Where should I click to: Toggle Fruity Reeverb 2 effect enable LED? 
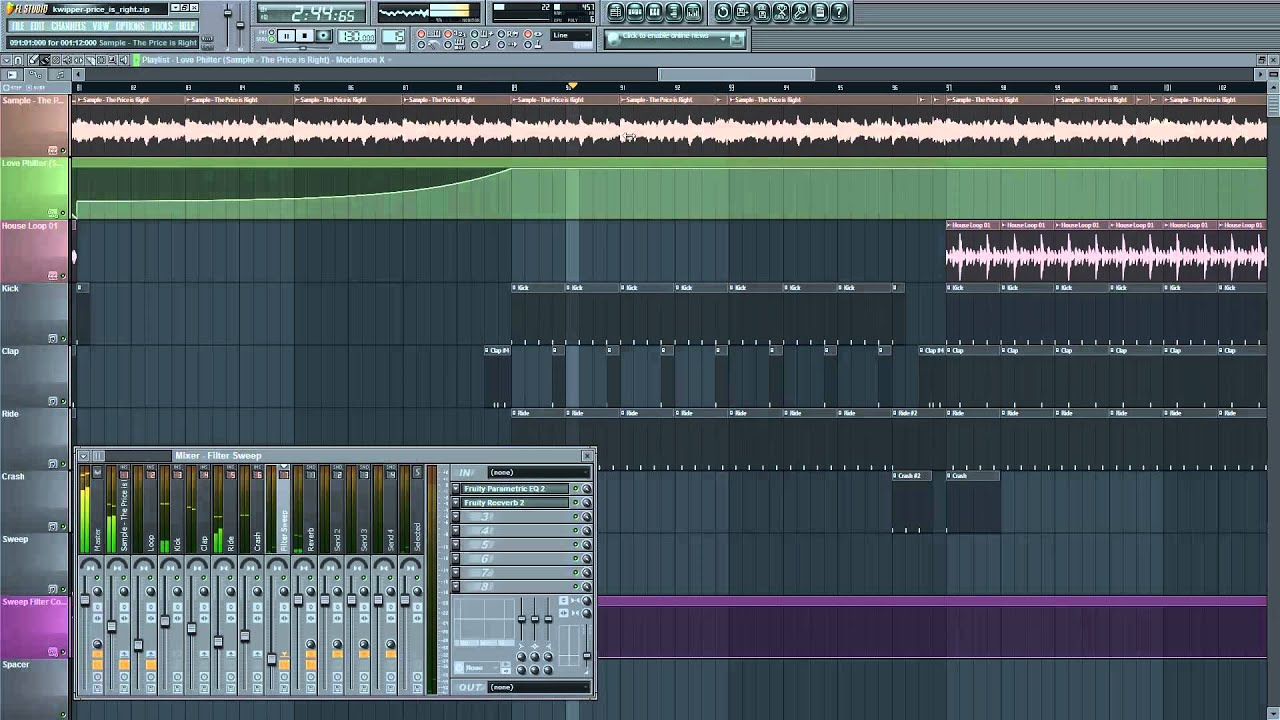tap(575, 502)
